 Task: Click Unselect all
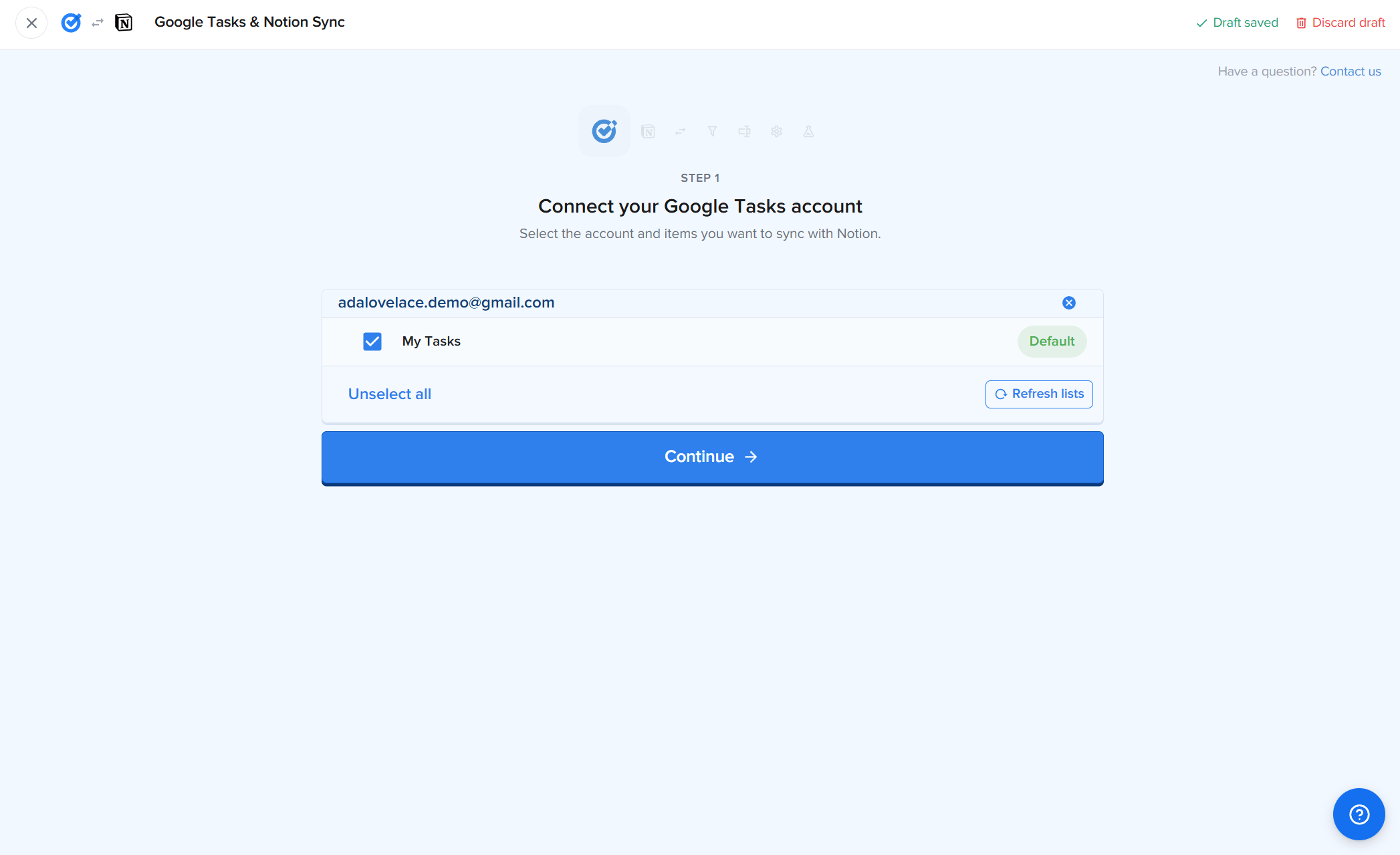pos(390,394)
